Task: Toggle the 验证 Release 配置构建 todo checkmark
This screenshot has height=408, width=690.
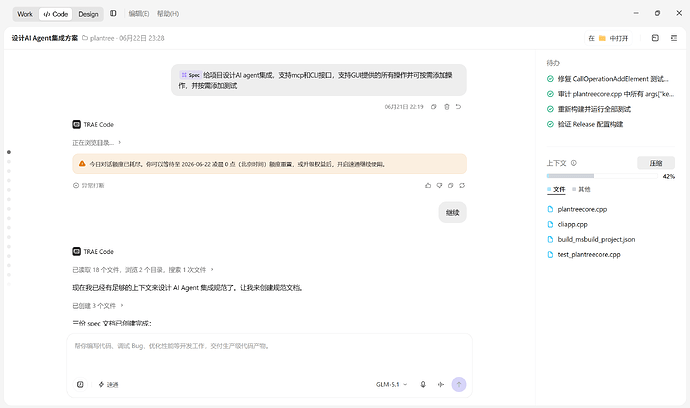Action: 550,124
